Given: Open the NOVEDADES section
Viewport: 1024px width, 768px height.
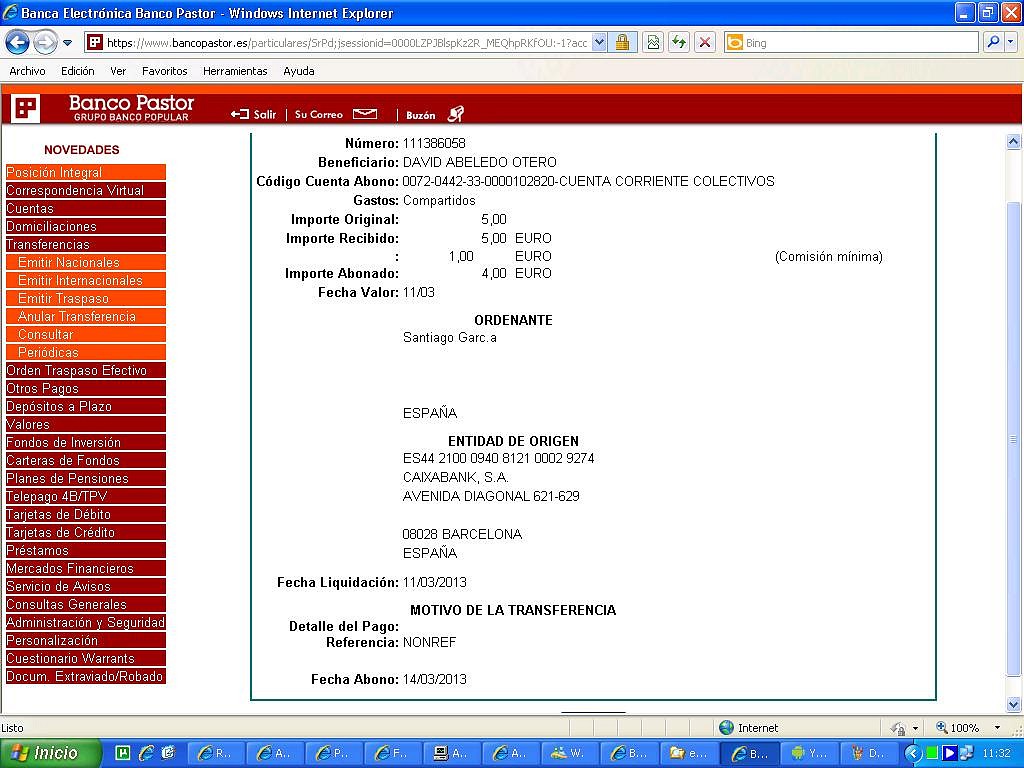Looking at the screenshot, I should coord(82,150).
